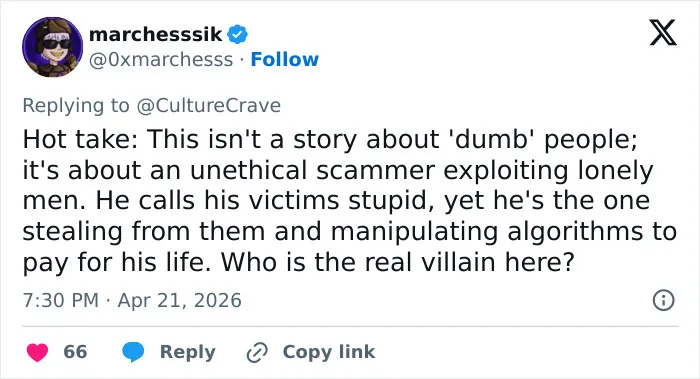Viewport: 700px width, 379px height.
Task: Open marchesssik's profile avatar
Action: pyautogui.click(x=53, y=47)
